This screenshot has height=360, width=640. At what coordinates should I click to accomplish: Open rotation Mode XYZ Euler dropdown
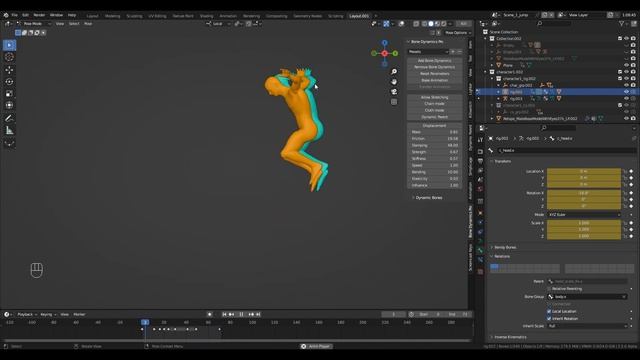(x=584, y=215)
